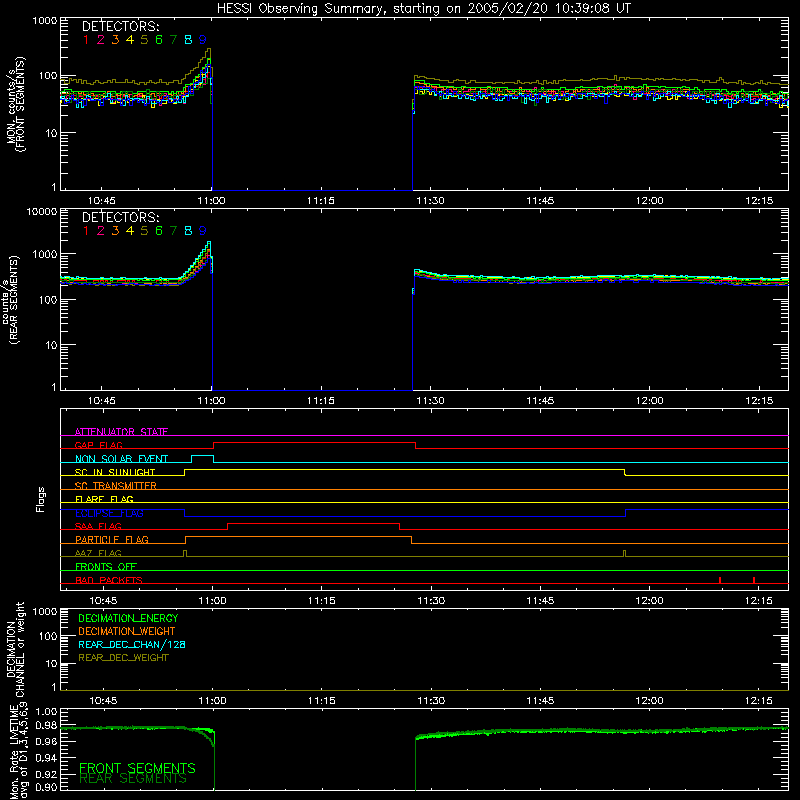Select red detector 1 in front segments legend

[86, 40]
